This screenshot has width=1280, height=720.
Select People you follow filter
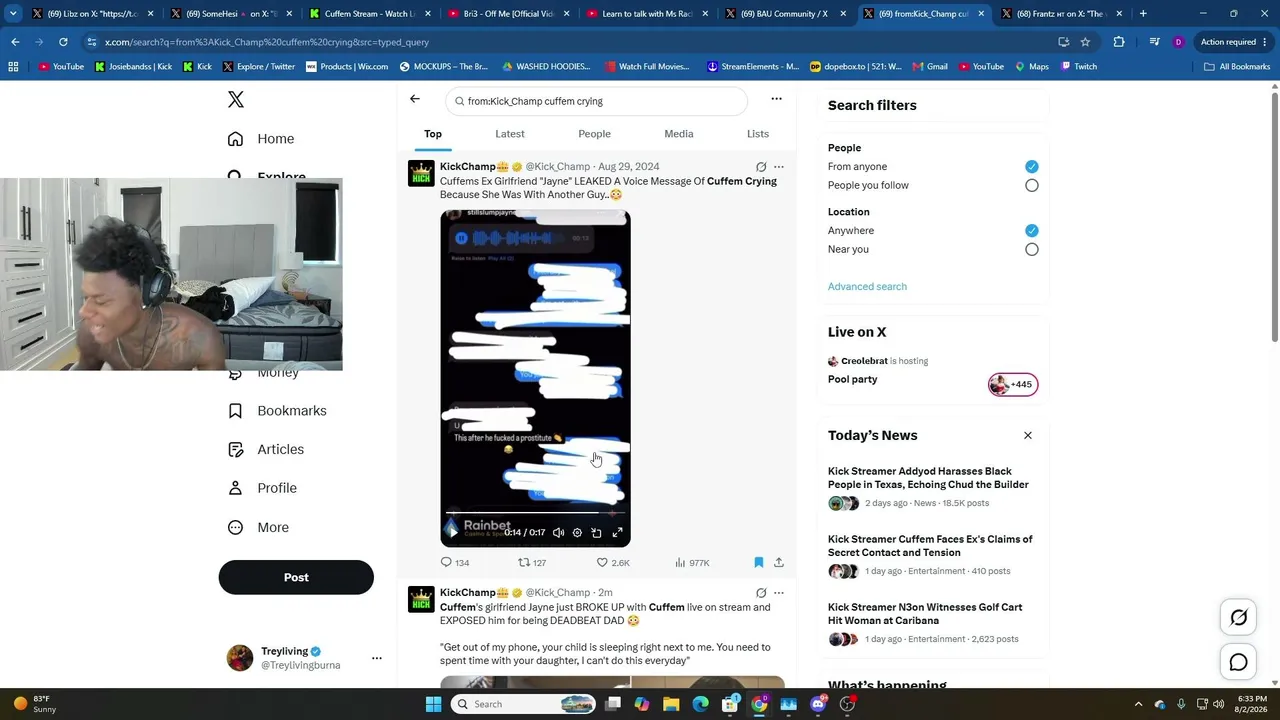coord(1031,186)
